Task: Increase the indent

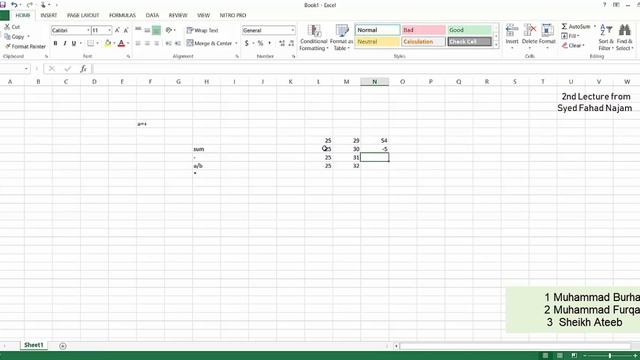Action: pyautogui.click(x=178, y=43)
